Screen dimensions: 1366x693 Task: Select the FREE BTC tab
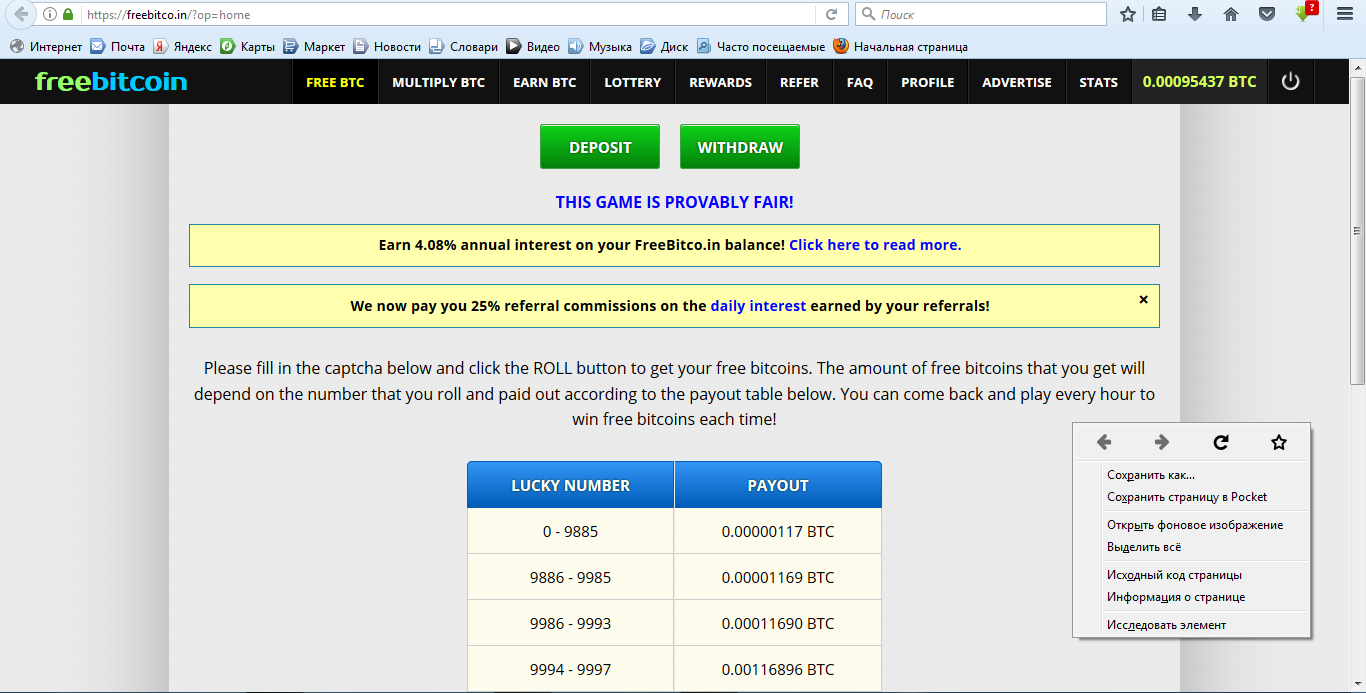click(x=335, y=82)
